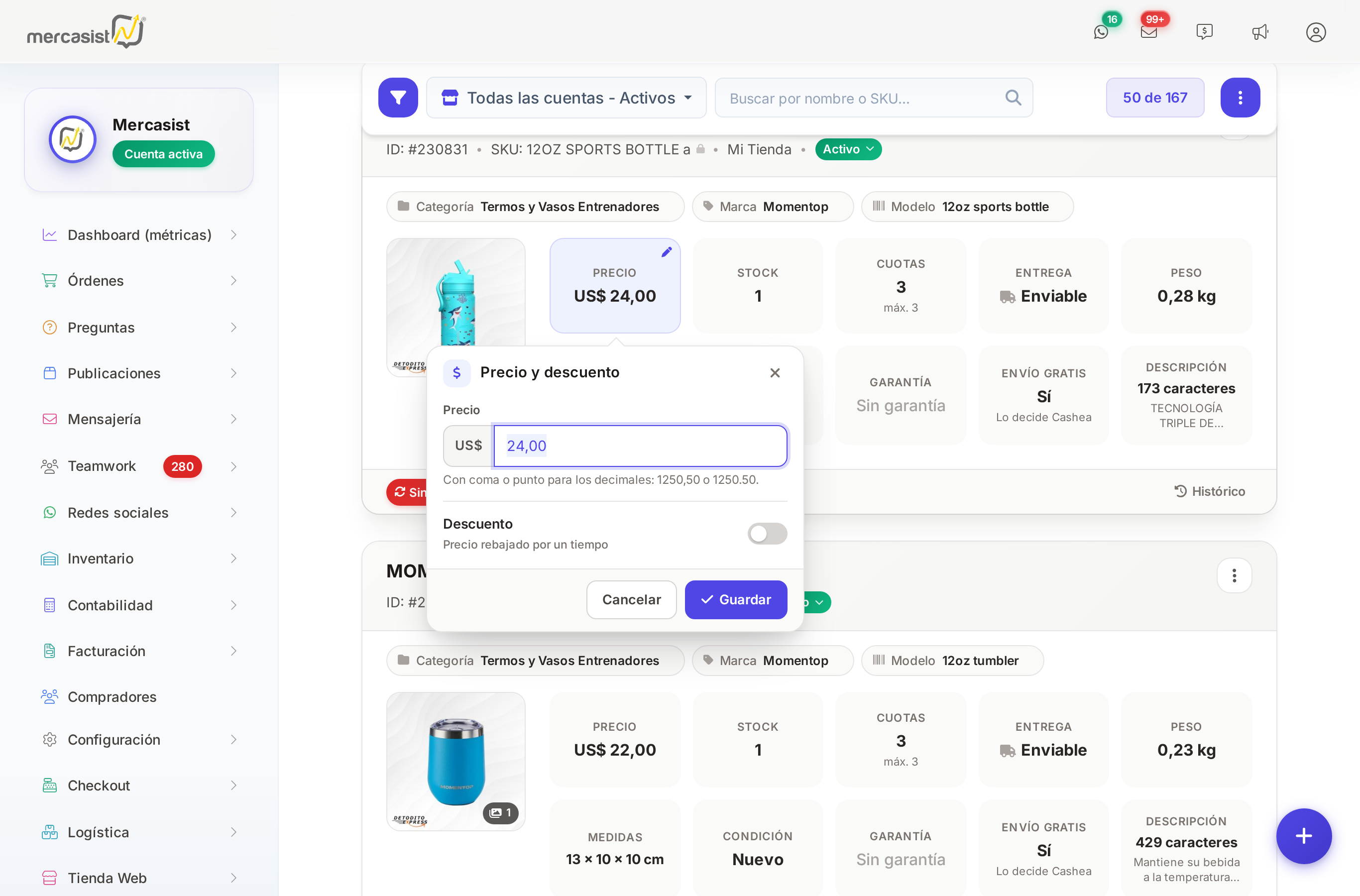Expand Dashboard (métricas) menu
Screen dimensions: 1360x896
(139, 235)
